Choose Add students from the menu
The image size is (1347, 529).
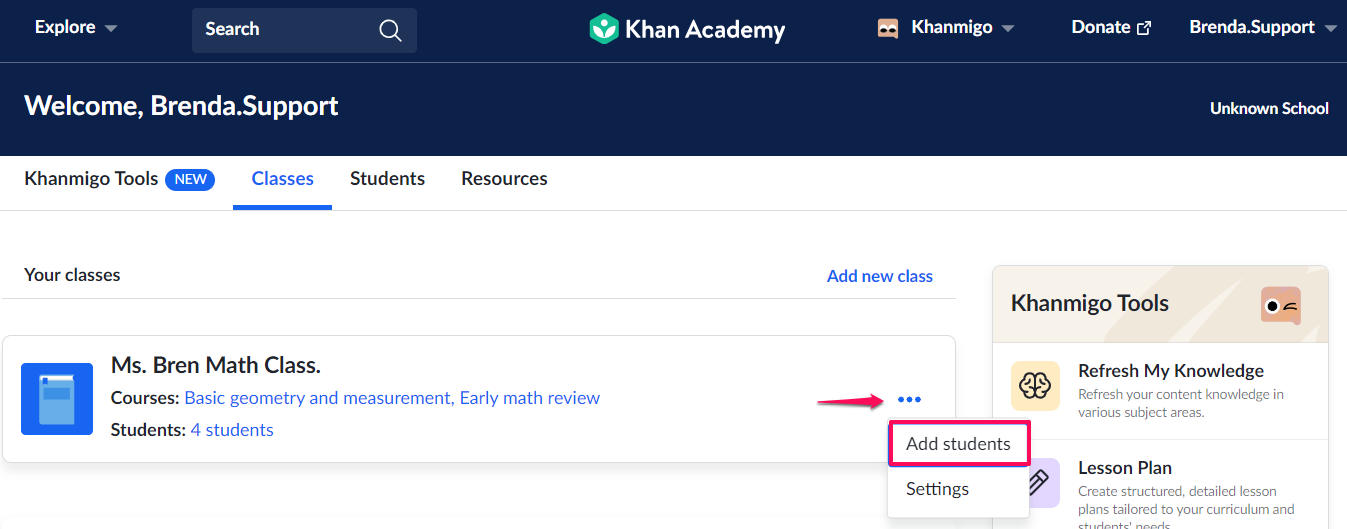[958, 444]
